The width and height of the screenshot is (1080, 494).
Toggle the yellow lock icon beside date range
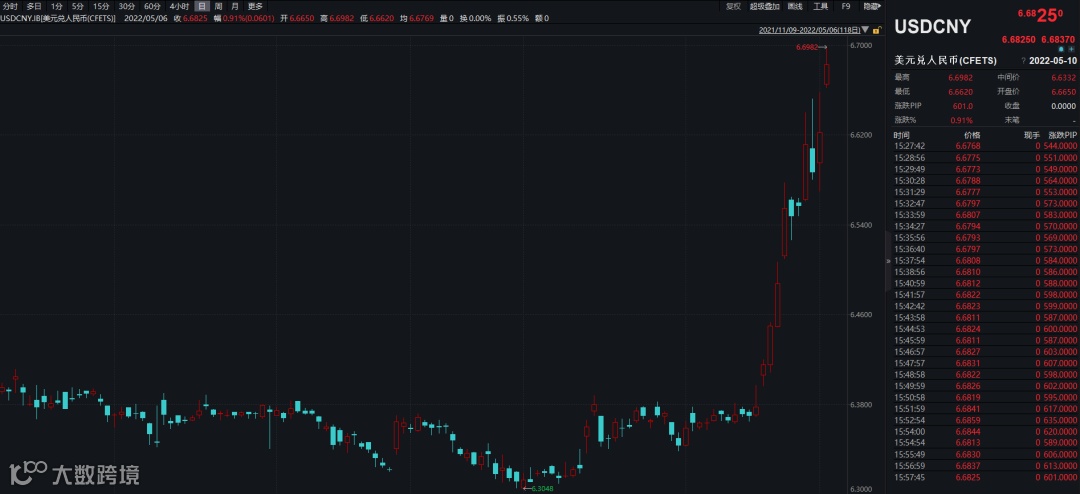pos(877,30)
